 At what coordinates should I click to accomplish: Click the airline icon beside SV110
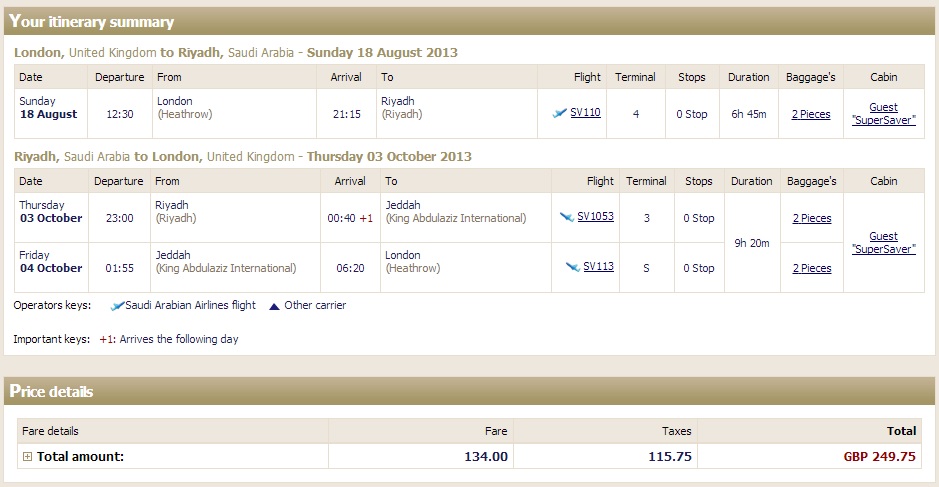point(559,113)
